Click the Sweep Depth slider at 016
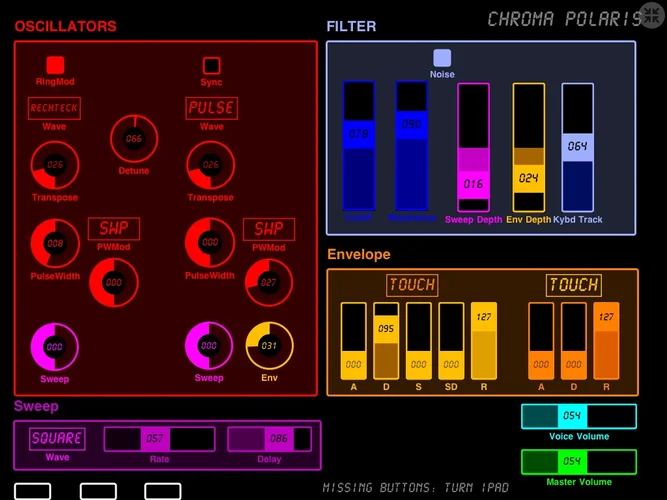The width and height of the screenshot is (667, 500). coord(473,147)
